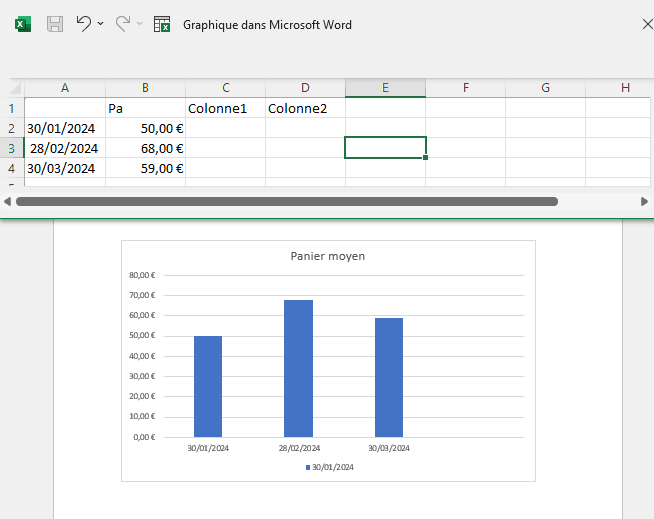
Task: Select row 3 header
Action: 12,148
